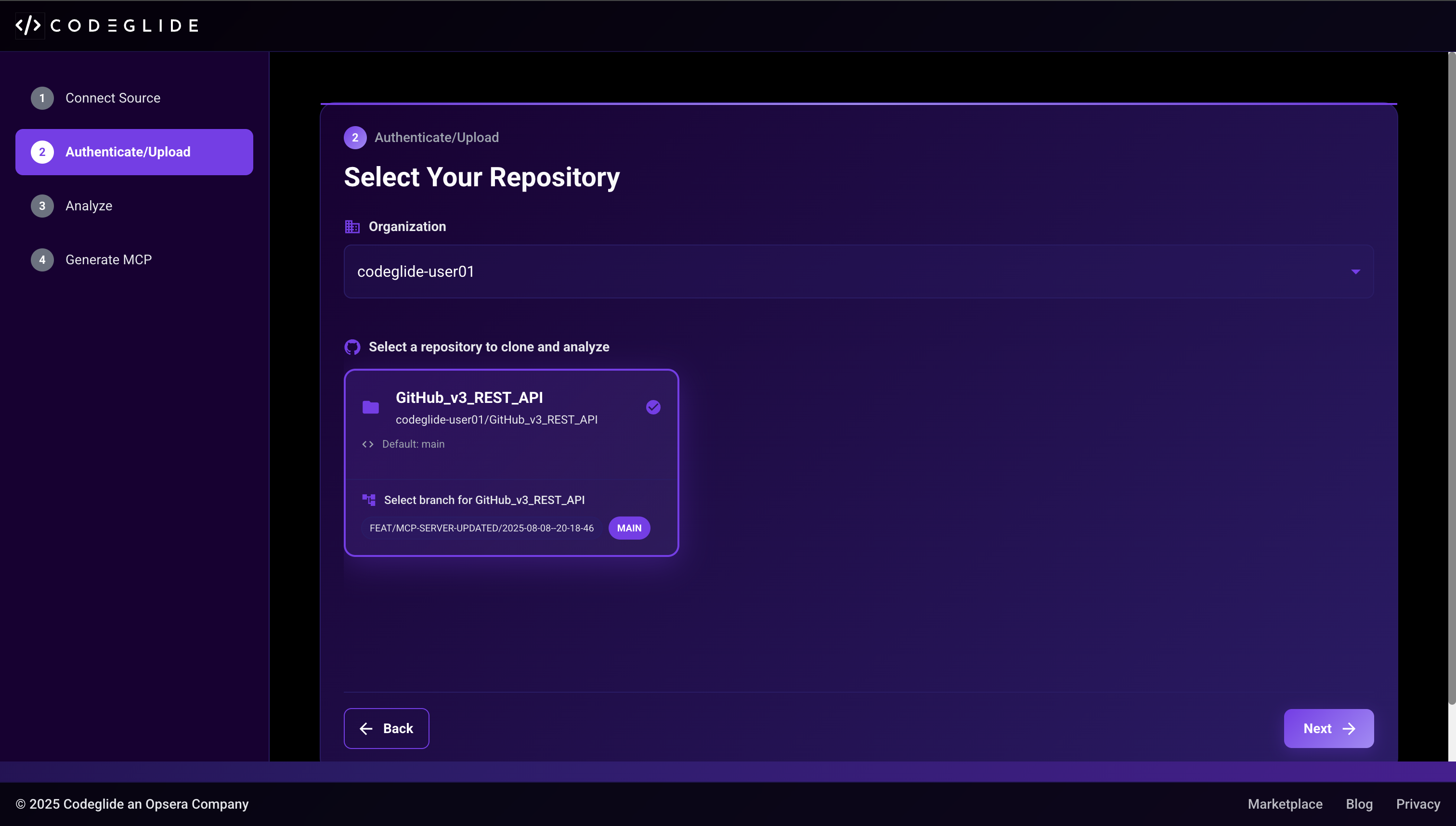Click the step 1 number circle

[x=42, y=98]
